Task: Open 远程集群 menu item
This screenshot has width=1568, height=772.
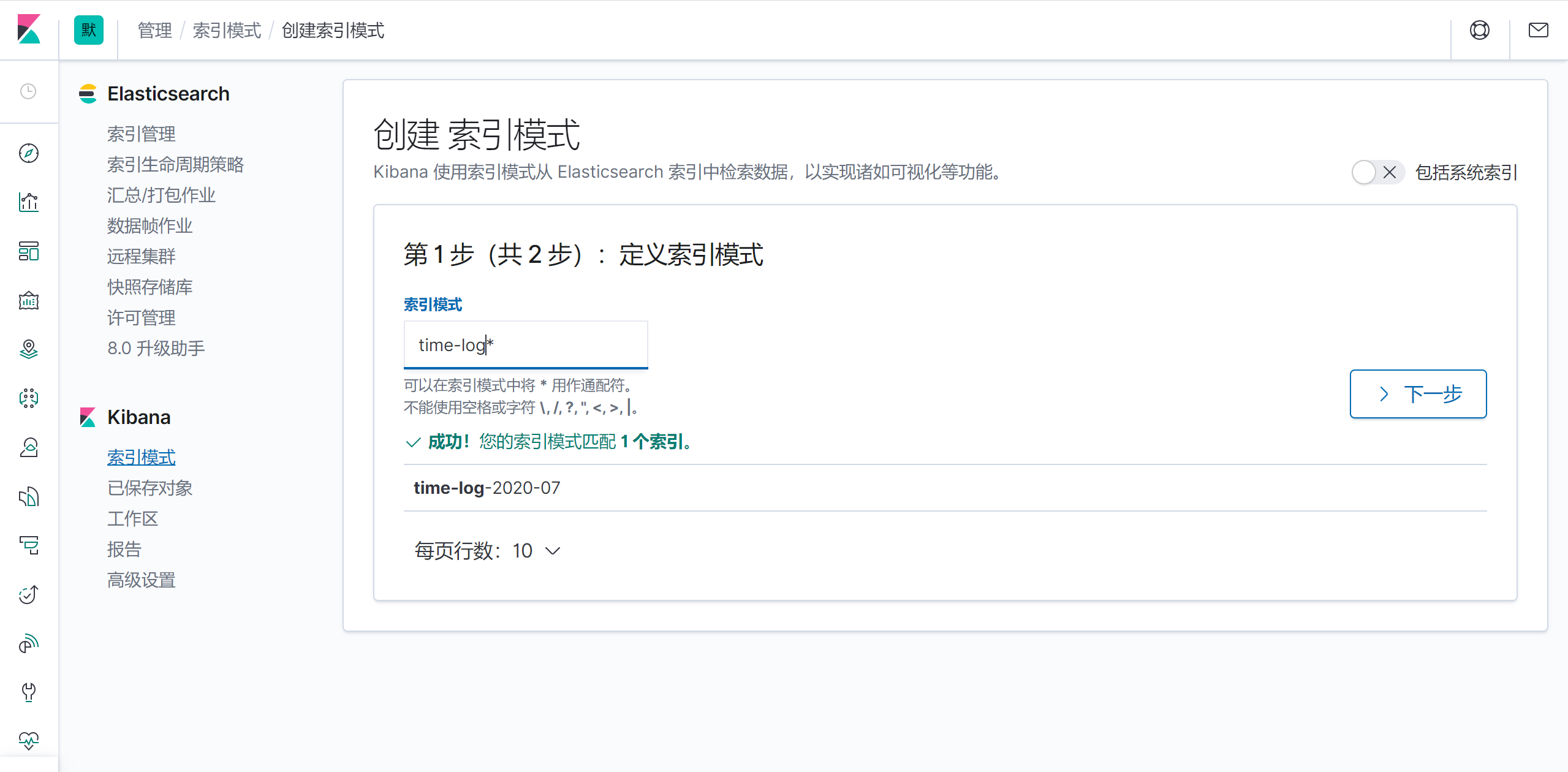Action: click(x=142, y=256)
